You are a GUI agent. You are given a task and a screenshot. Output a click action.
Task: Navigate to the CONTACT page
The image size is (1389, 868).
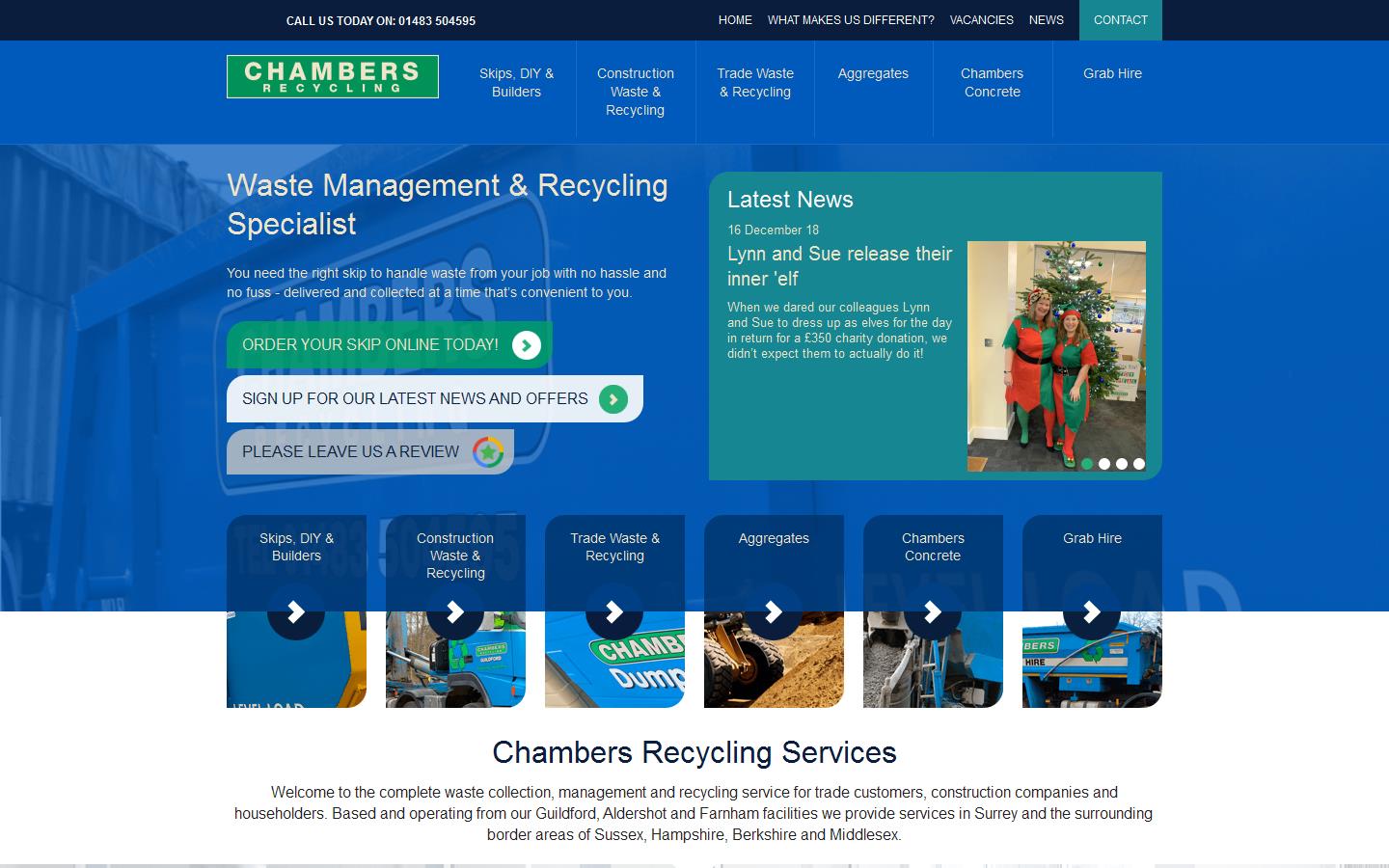1120,19
